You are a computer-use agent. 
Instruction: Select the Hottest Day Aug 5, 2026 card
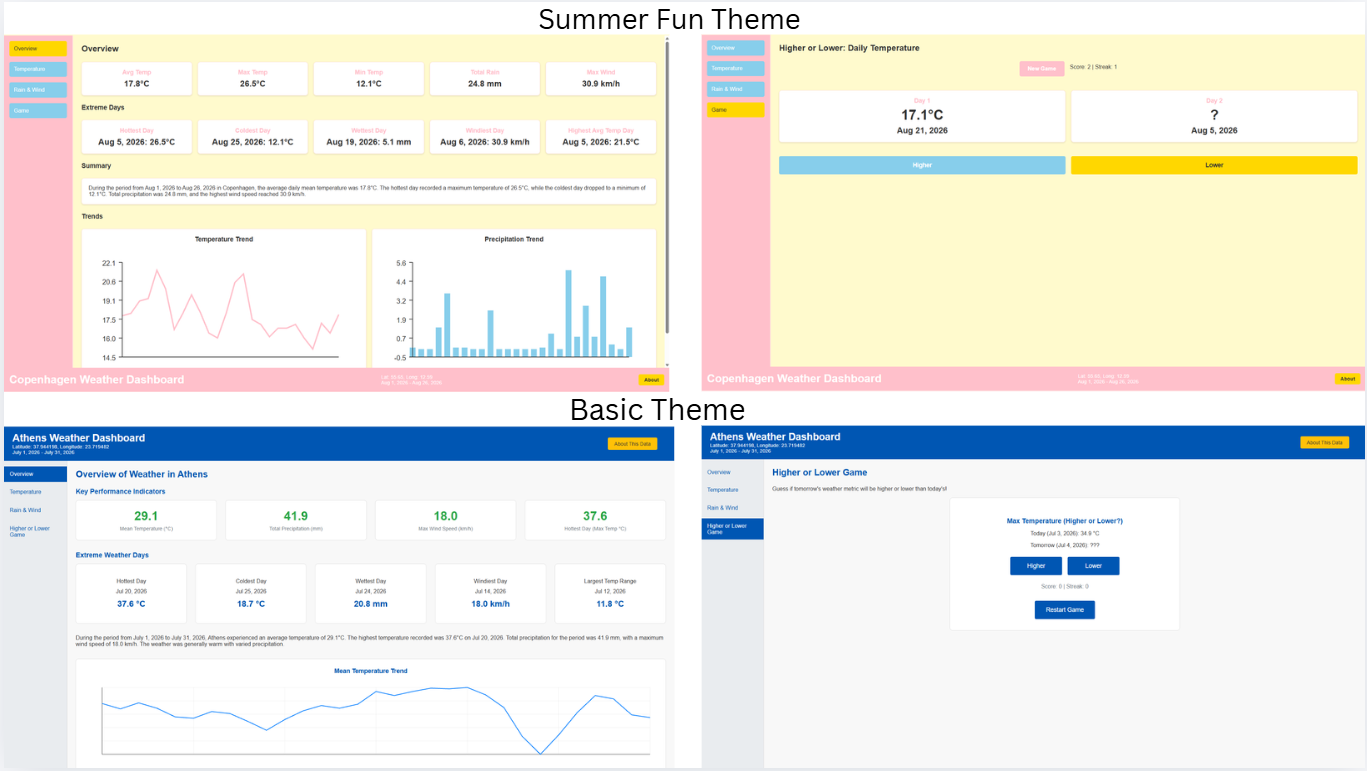click(134, 138)
